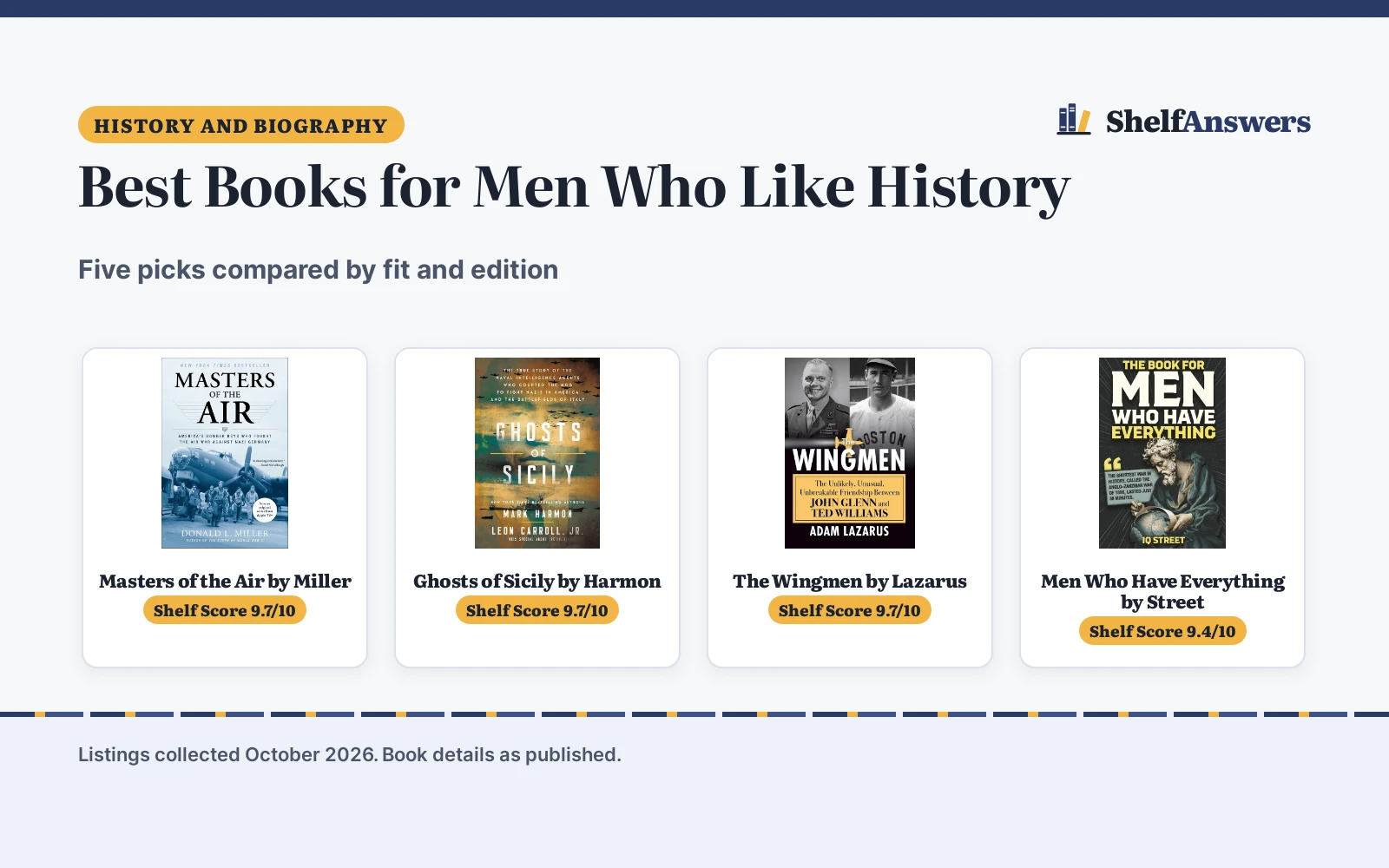The image size is (1389, 868).
Task: Open Men Who Have Everything cover thumbnail
Action: tap(1162, 453)
